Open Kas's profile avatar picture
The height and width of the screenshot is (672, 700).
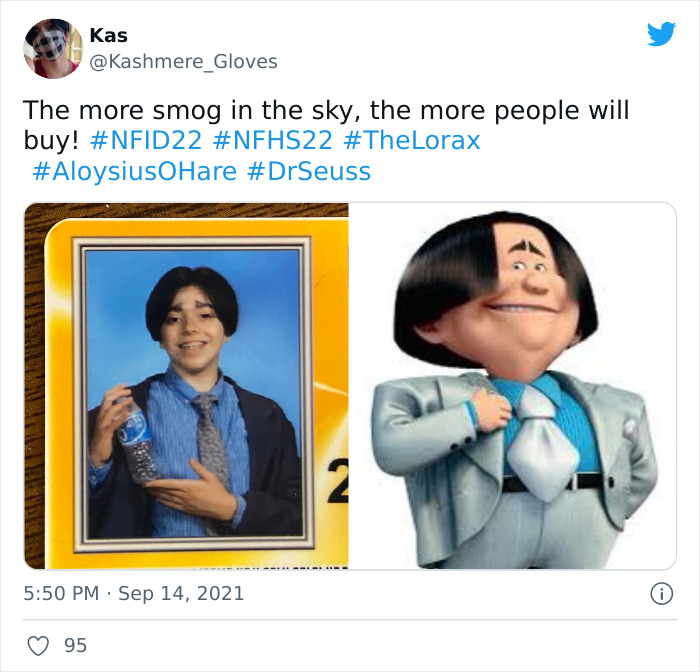coord(53,49)
